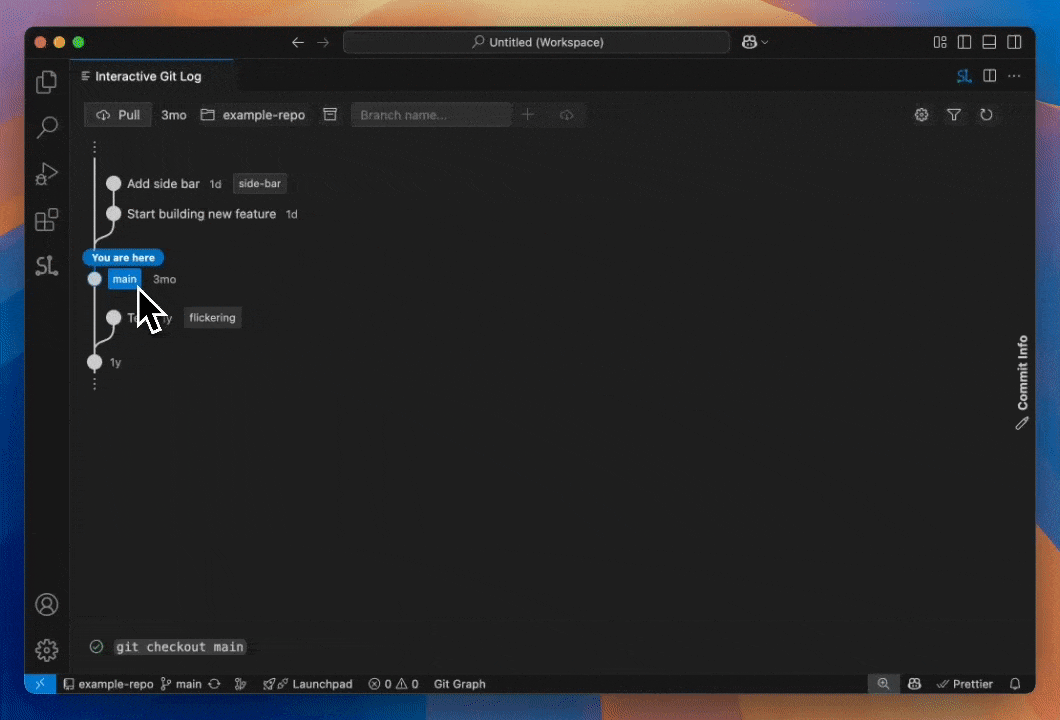Open Git Log settings gear
The height and width of the screenshot is (720, 1060).
tap(921, 115)
